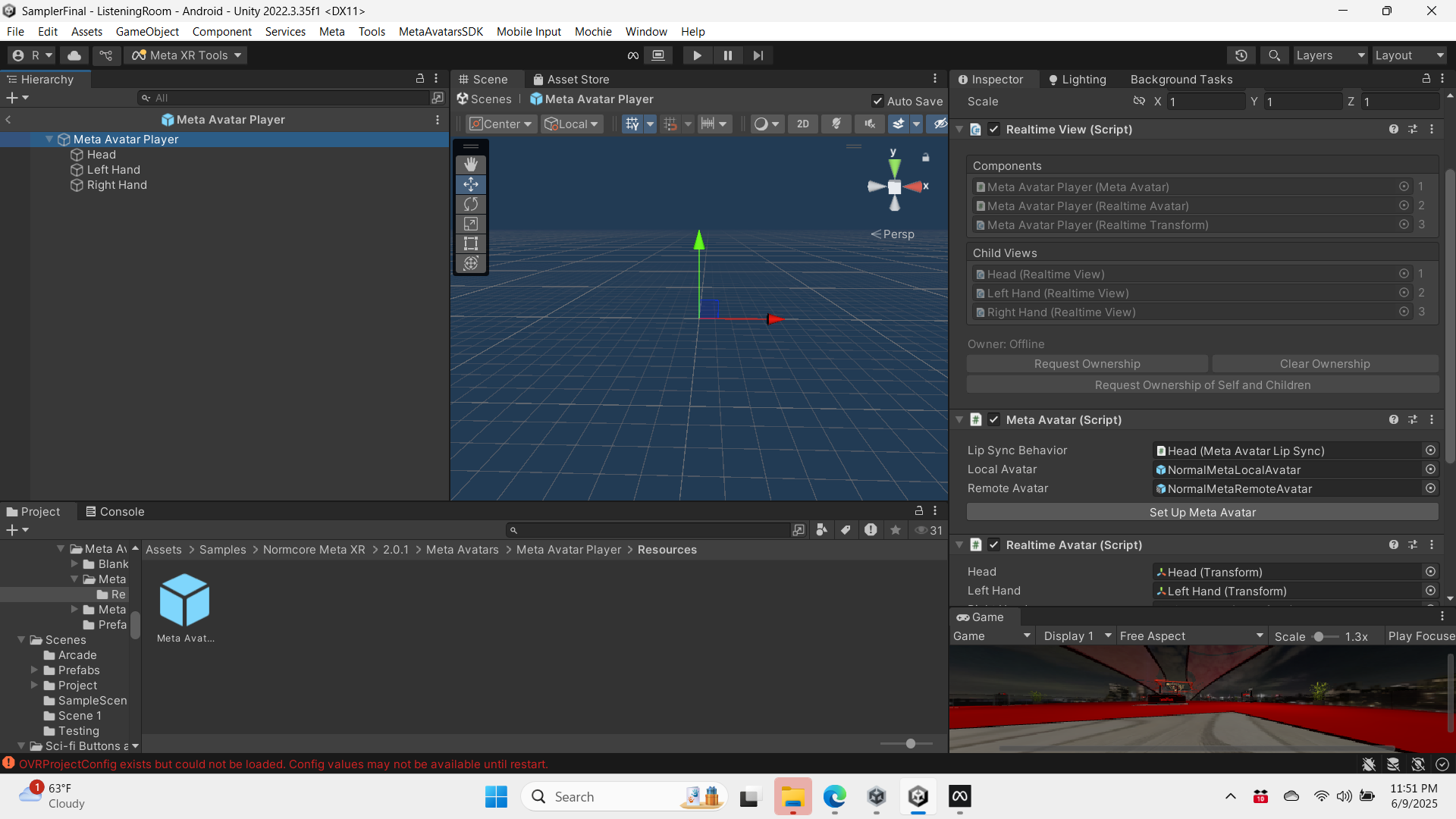This screenshot has width=1456, height=819.
Task: Select the Right Hand object in hierarchy
Action: (117, 185)
